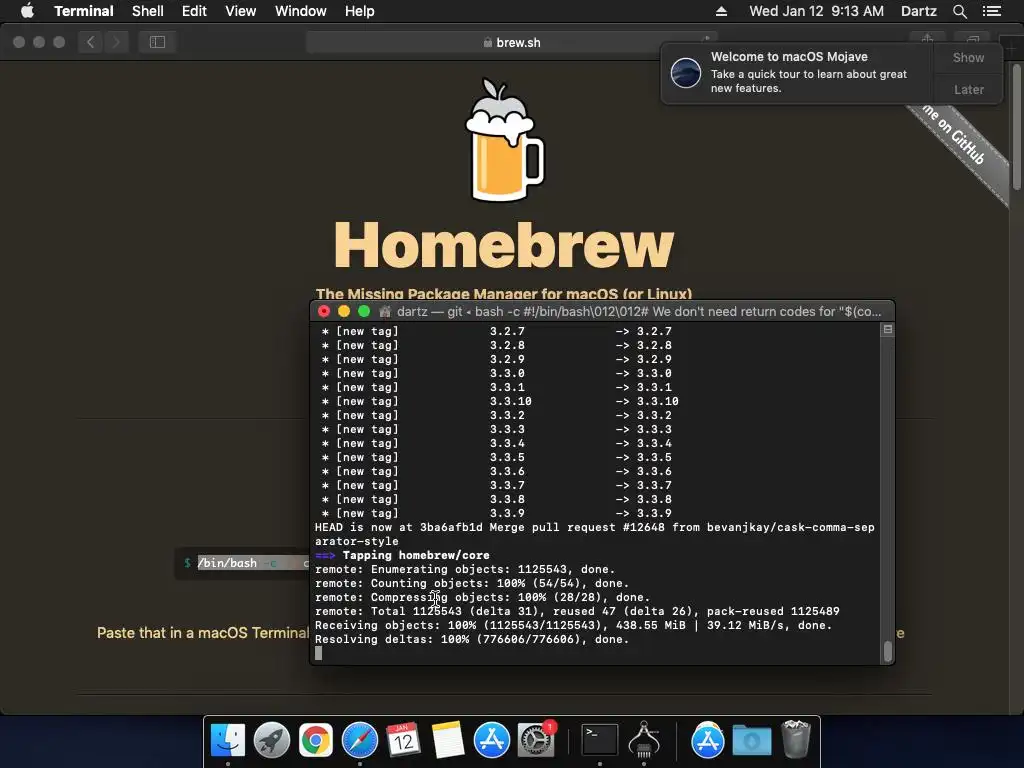
Task: Click the Homebrew tagline subtitle
Action: pyautogui.click(x=504, y=294)
